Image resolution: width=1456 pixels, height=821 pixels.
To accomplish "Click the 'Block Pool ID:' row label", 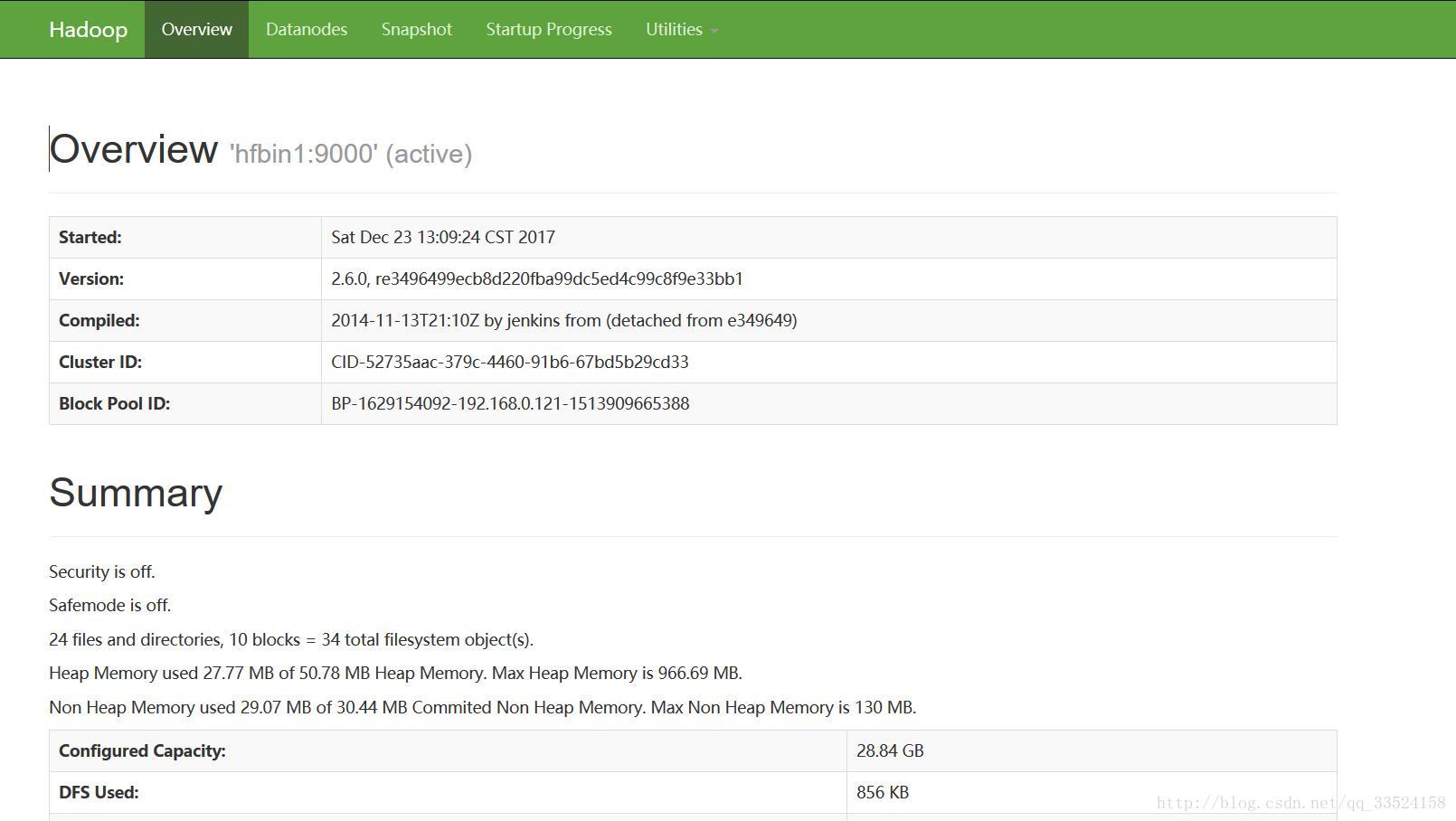I will 115,403.
